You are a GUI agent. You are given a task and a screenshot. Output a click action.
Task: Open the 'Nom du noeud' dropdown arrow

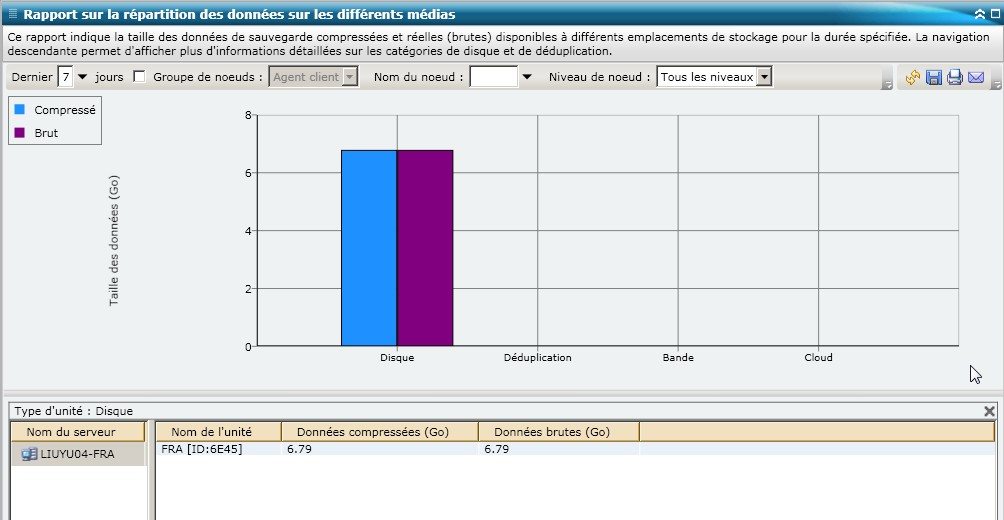click(x=526, y=77)
